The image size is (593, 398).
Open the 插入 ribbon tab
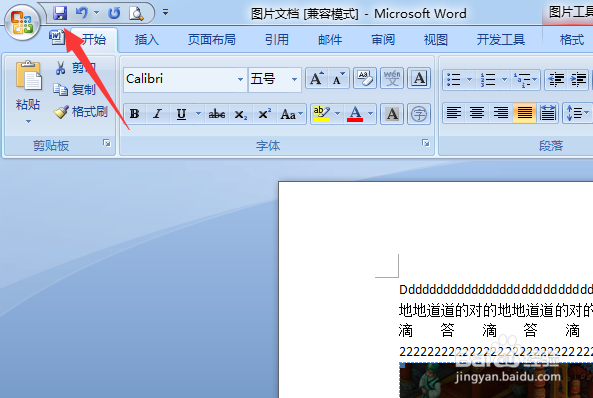coord(147,39)
